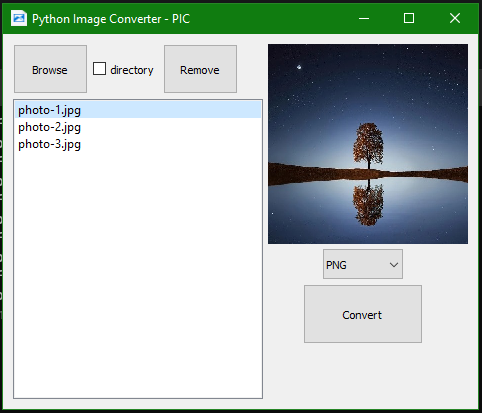This screenshot has height=413, width=482.
Task: Expand format list via the chevron arrow
Action: (394, 265)
